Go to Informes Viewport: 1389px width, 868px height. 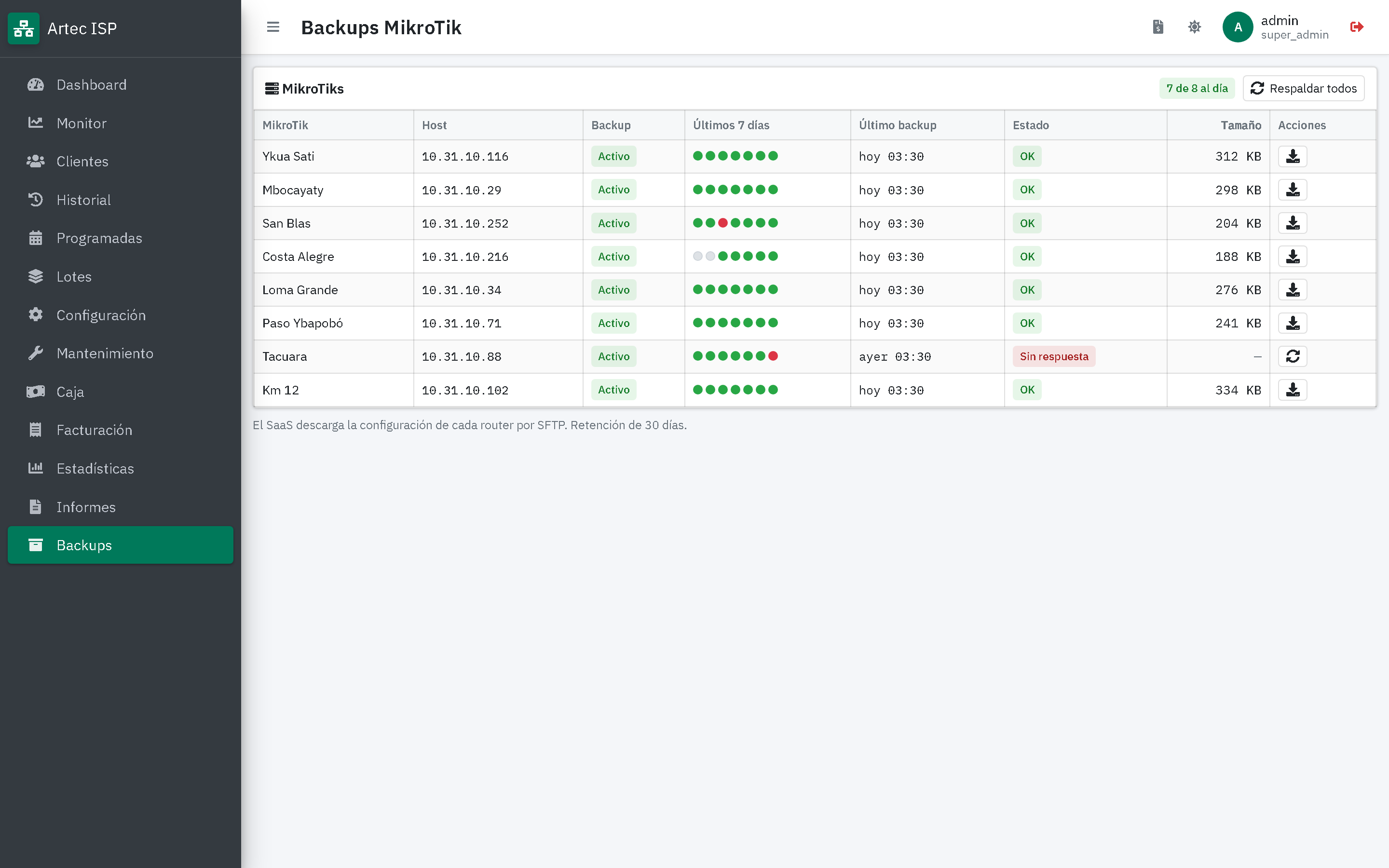pyautogui.click(x=121, y=507)
